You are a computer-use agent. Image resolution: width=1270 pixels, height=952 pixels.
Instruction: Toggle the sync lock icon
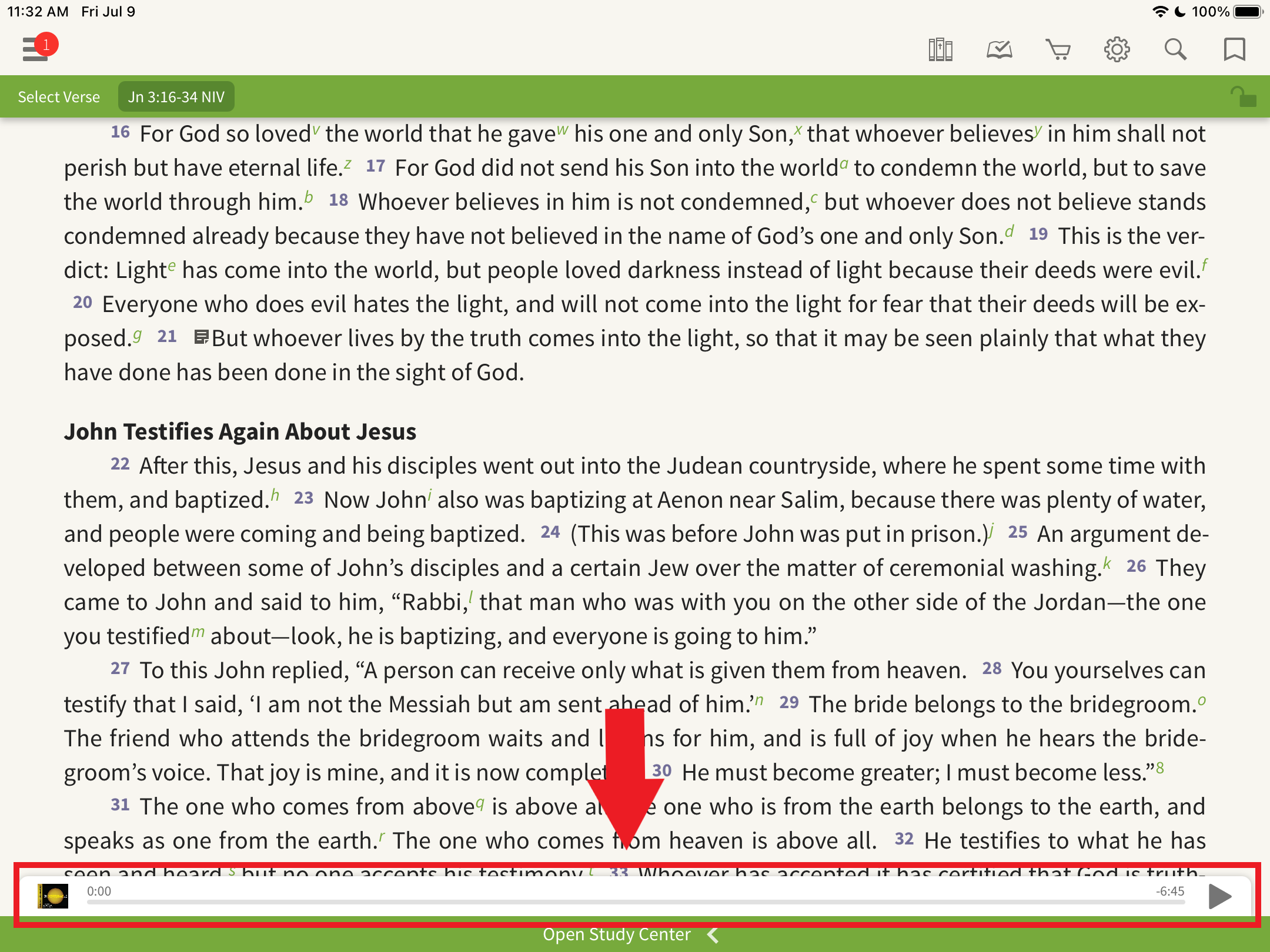pos(1244,97)
